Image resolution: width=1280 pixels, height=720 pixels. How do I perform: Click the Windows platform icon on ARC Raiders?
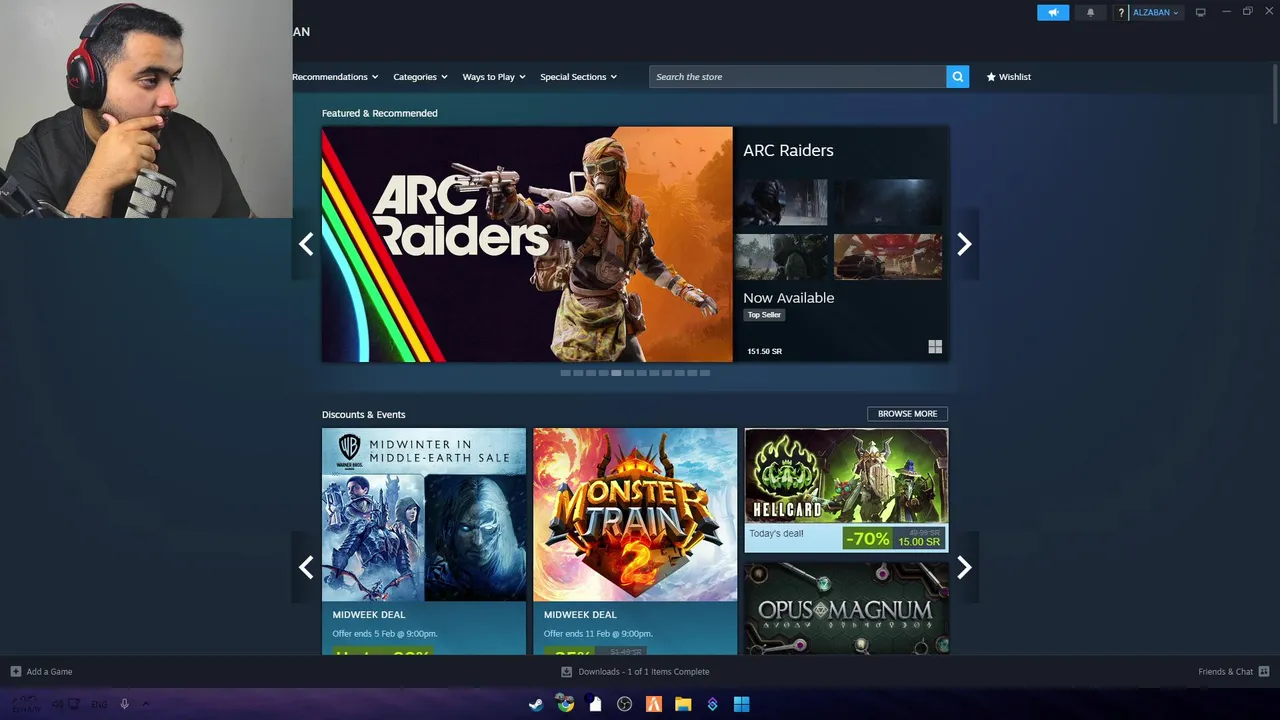click(x=935, y=347)
